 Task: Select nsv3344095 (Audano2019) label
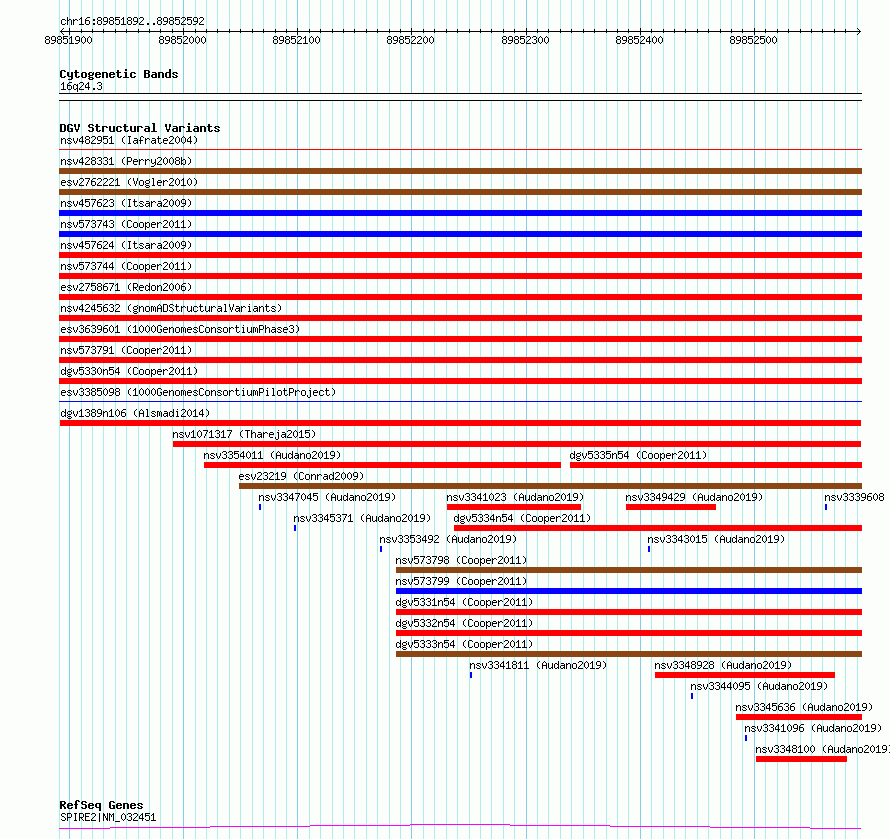[x=759, y=686]
